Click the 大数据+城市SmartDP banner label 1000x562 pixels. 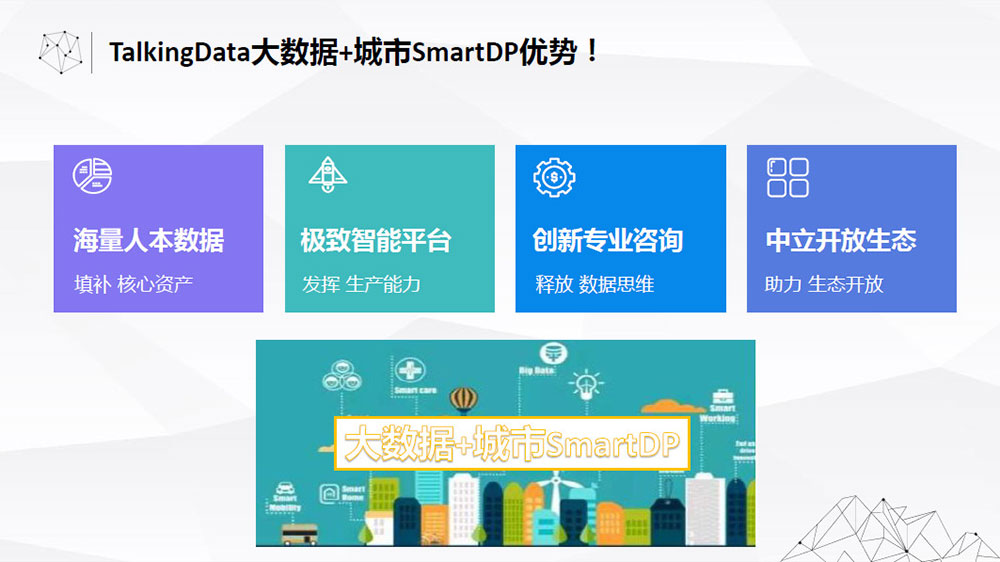click(512, 444)
